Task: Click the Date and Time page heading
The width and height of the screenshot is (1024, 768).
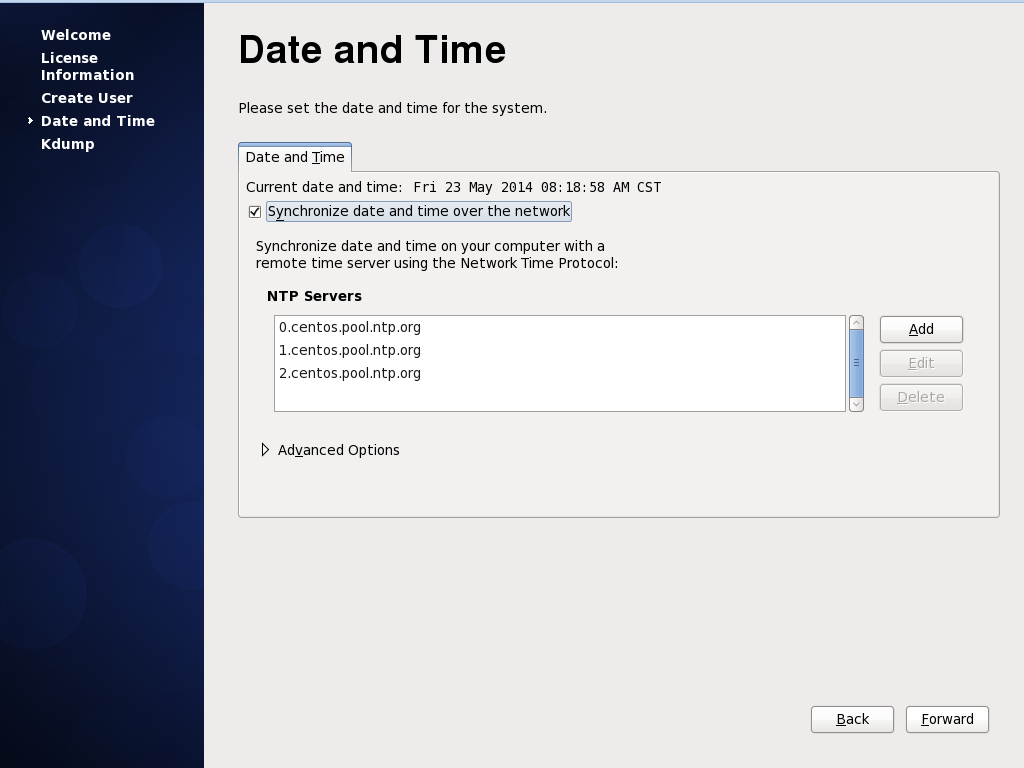Action: [x=372, y=50]
